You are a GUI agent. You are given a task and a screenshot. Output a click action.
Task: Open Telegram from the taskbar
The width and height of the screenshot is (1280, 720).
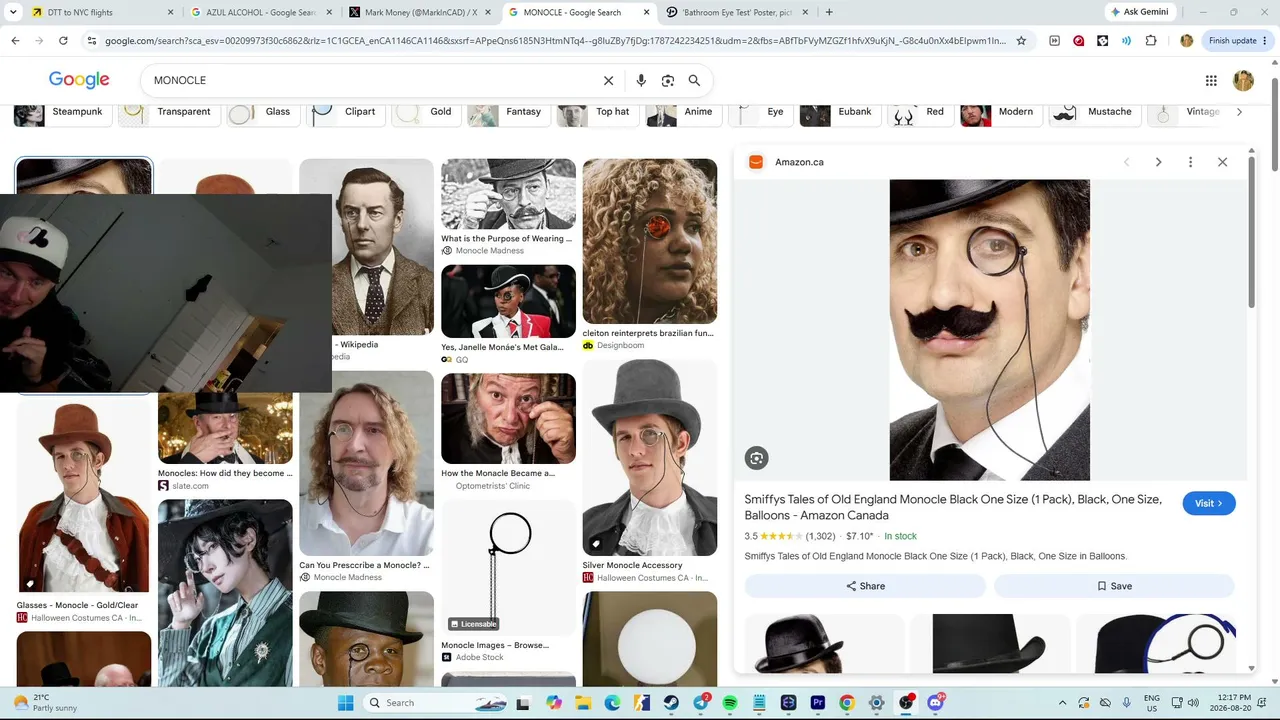click(x=701, y=703)
